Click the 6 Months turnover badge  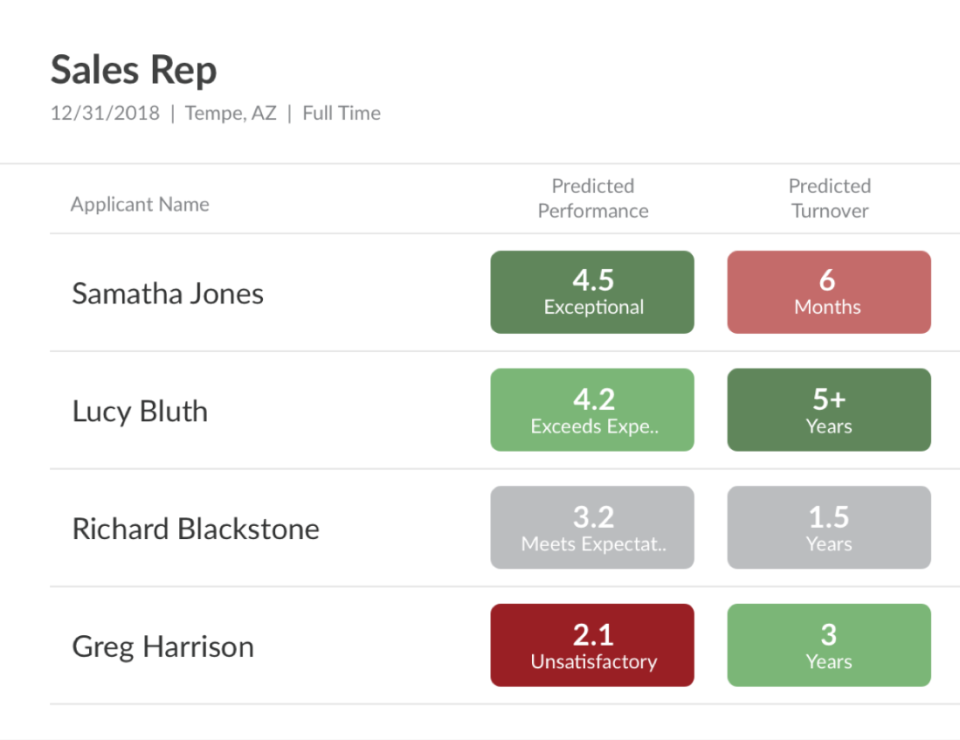coord(828,292)
